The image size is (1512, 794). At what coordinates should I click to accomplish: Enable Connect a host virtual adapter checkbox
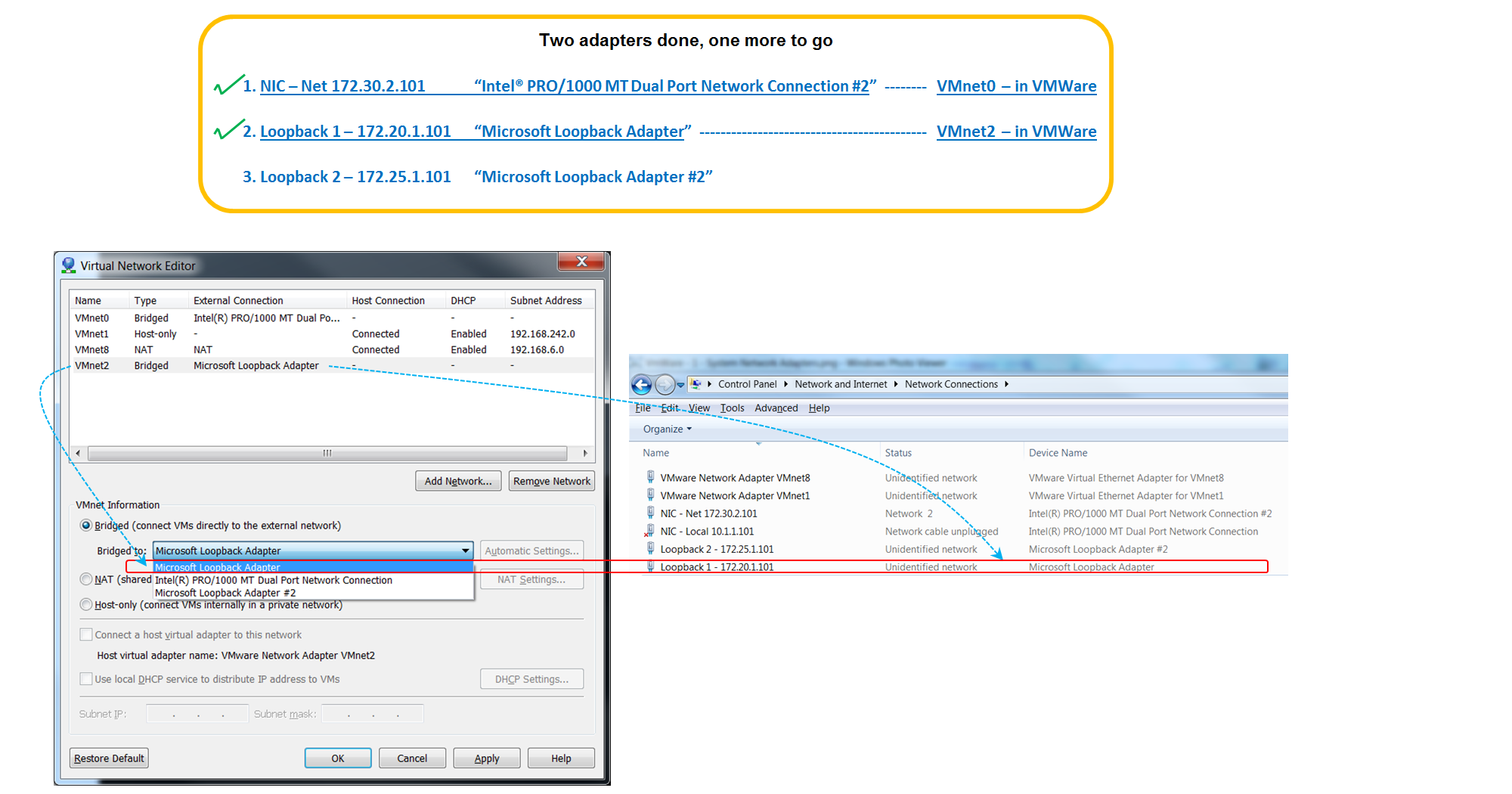(86, 634)
